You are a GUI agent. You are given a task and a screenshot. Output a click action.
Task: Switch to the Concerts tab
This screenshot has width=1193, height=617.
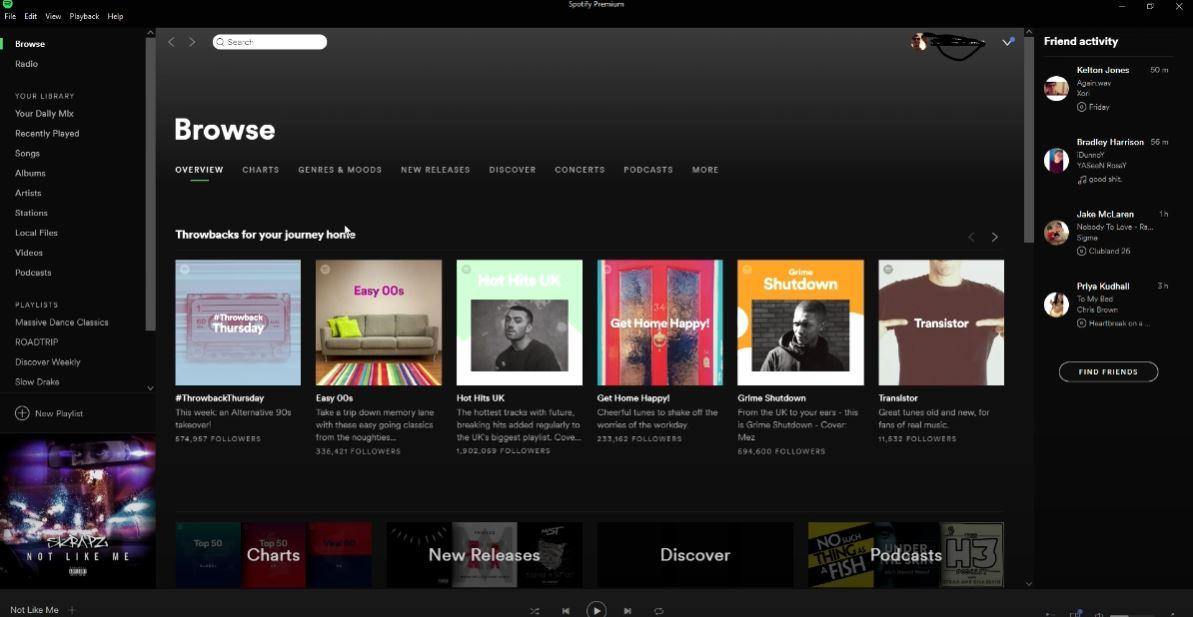click(x=580, y=170)
